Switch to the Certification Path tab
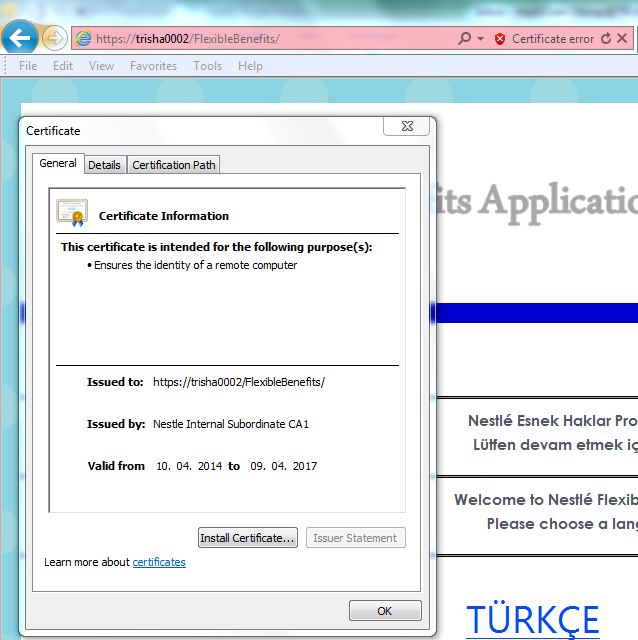 [173, 165]
